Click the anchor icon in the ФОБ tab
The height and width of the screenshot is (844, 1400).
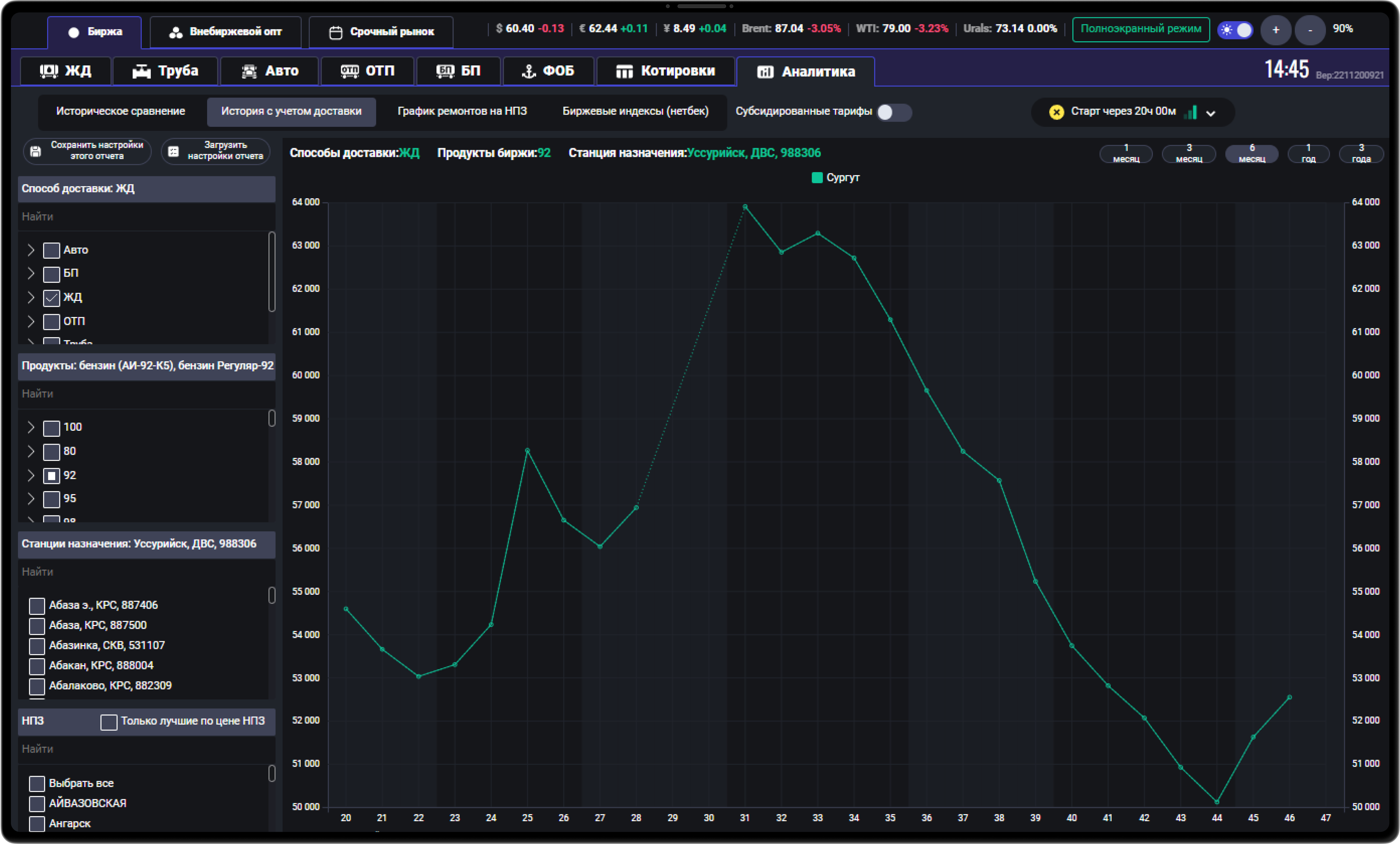point(529,71)
